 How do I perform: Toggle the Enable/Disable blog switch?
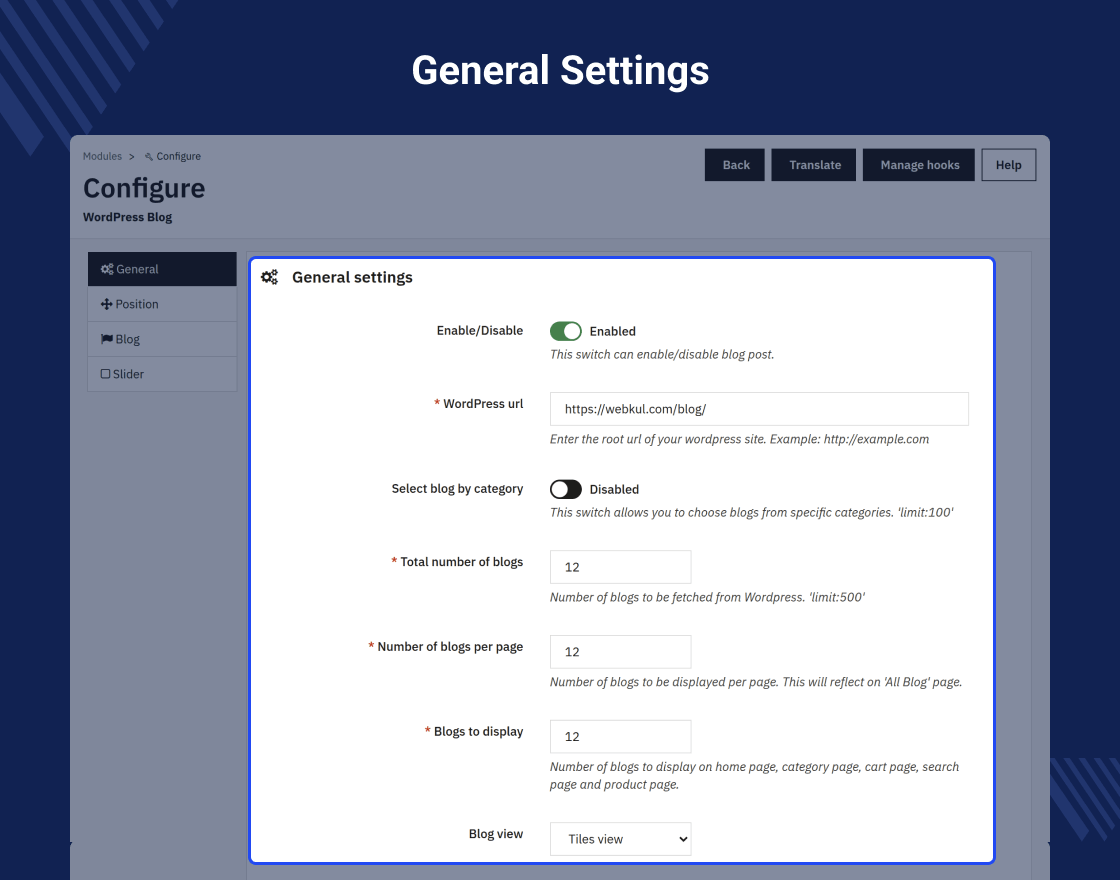(x=566, y=331)
